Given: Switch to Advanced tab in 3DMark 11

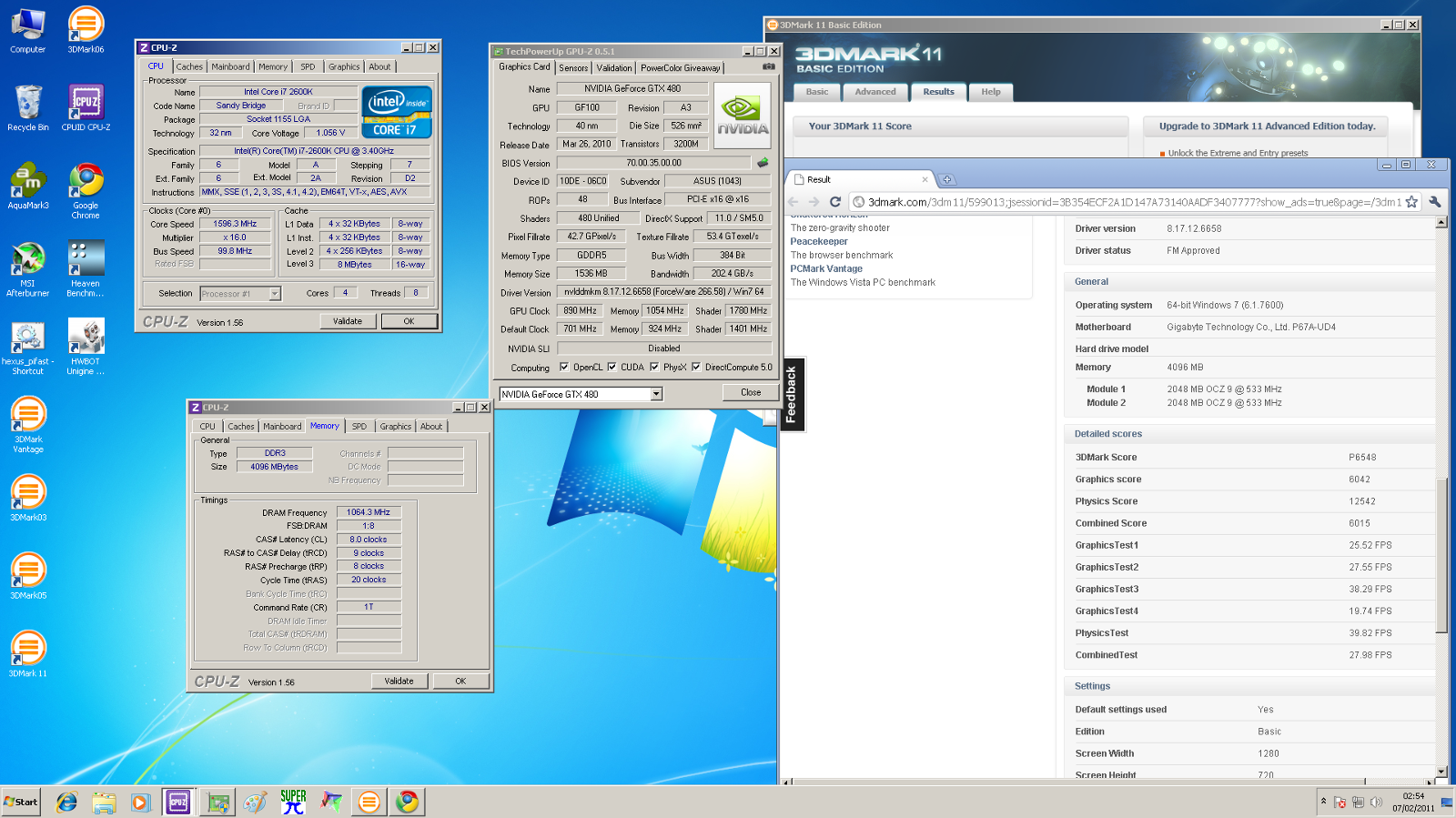Looking at the screenshot, I should [x=875, y=92].
